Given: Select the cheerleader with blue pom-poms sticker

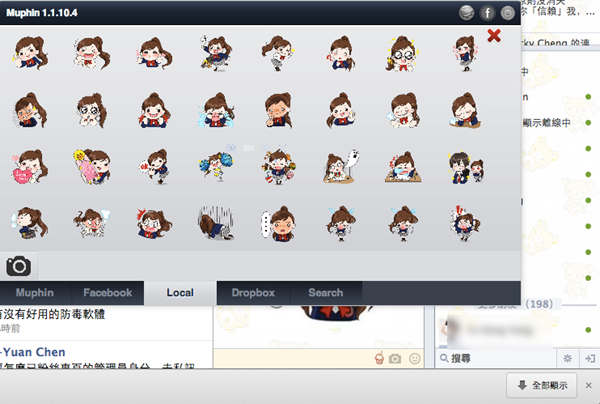Looking at the screenshot, I should click(216, 166).
